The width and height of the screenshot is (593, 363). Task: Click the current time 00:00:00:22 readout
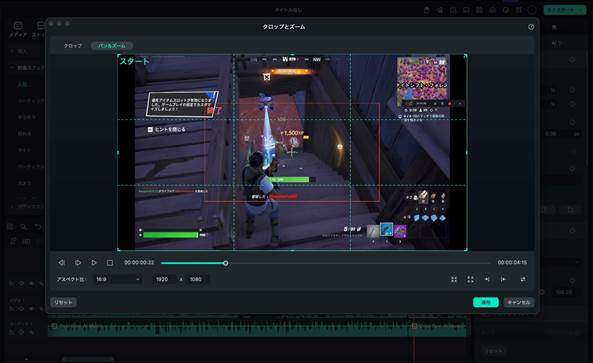(139, 262)
